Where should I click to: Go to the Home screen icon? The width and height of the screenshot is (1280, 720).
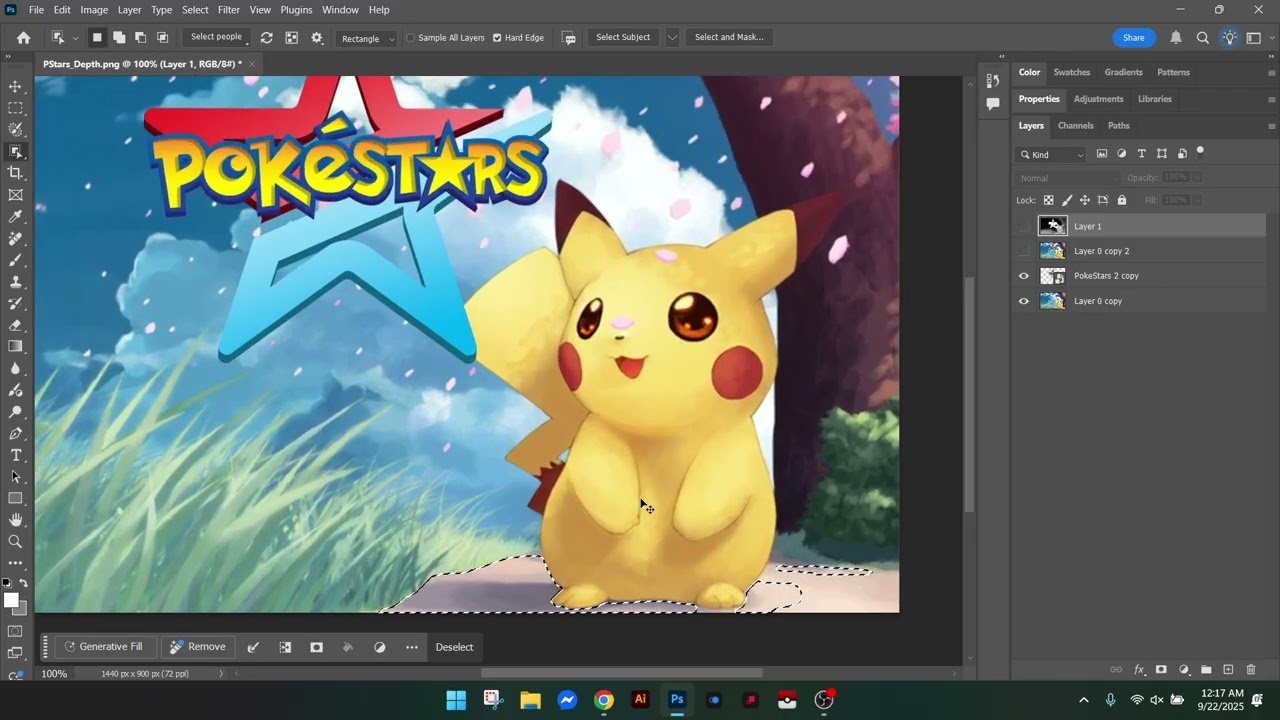coord(23,38)
